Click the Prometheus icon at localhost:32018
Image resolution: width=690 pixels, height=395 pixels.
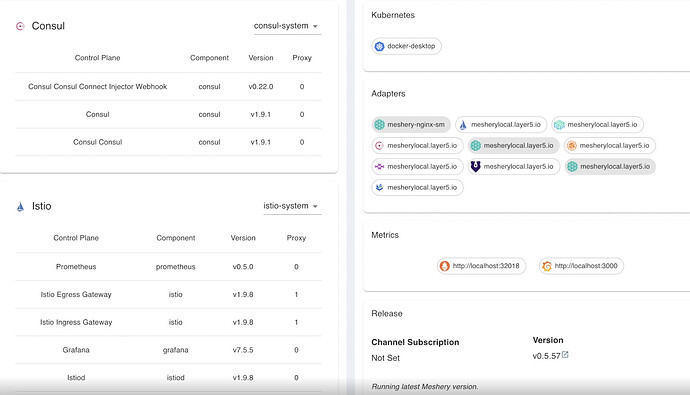[x=444, y=266]
